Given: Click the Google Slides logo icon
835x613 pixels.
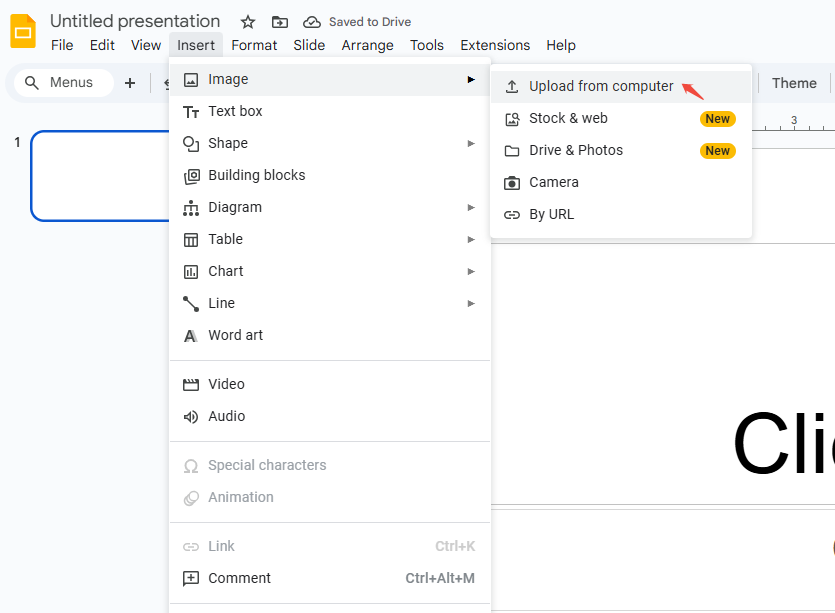Looking at the screenshot, I should pyautogui.click(x=23, y=32).
